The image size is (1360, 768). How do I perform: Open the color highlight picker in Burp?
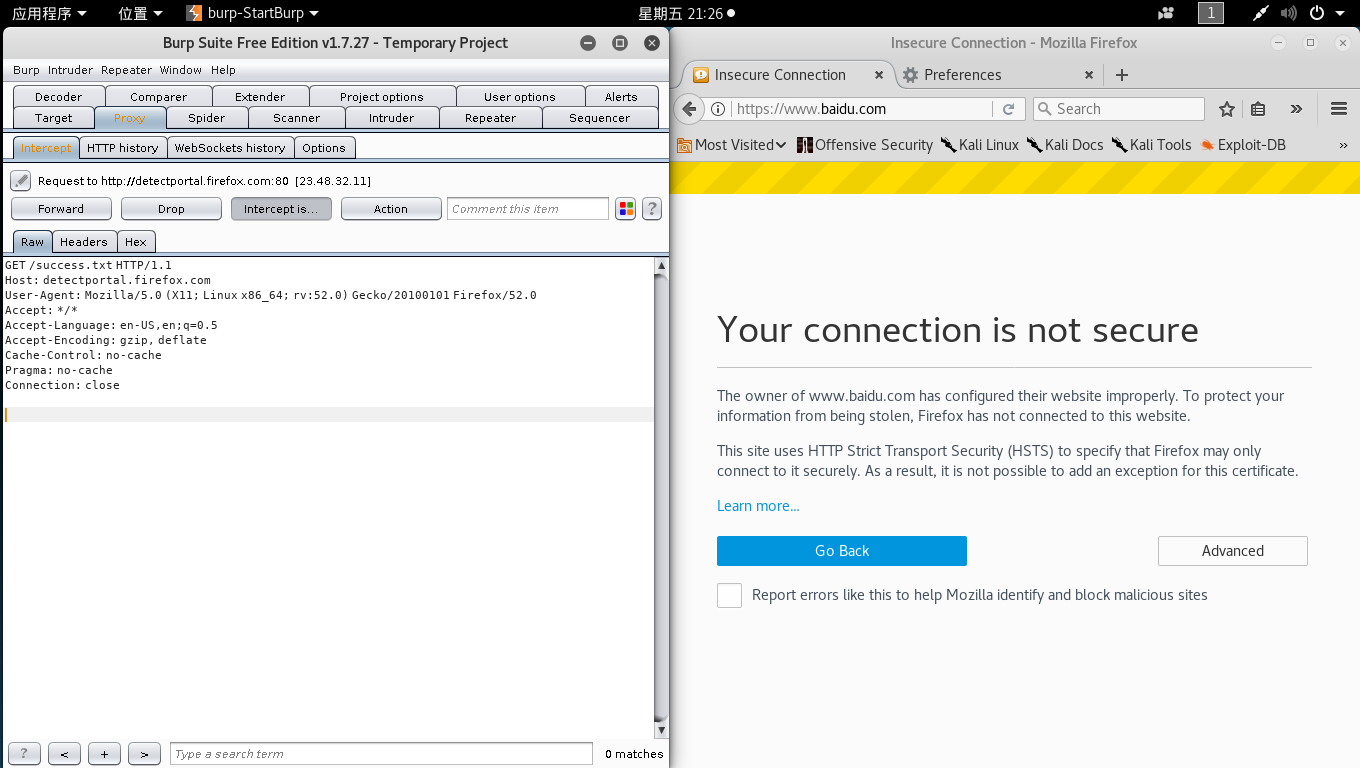(626, 209)
